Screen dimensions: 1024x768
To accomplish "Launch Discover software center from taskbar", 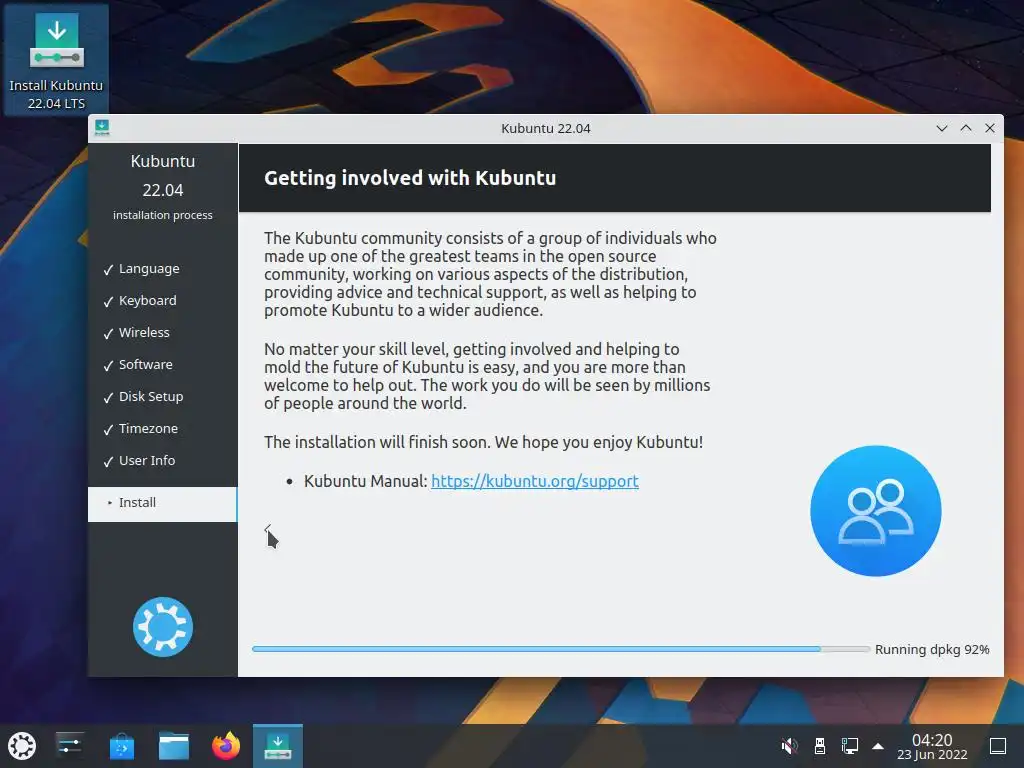I will click(x=121, y=746).
